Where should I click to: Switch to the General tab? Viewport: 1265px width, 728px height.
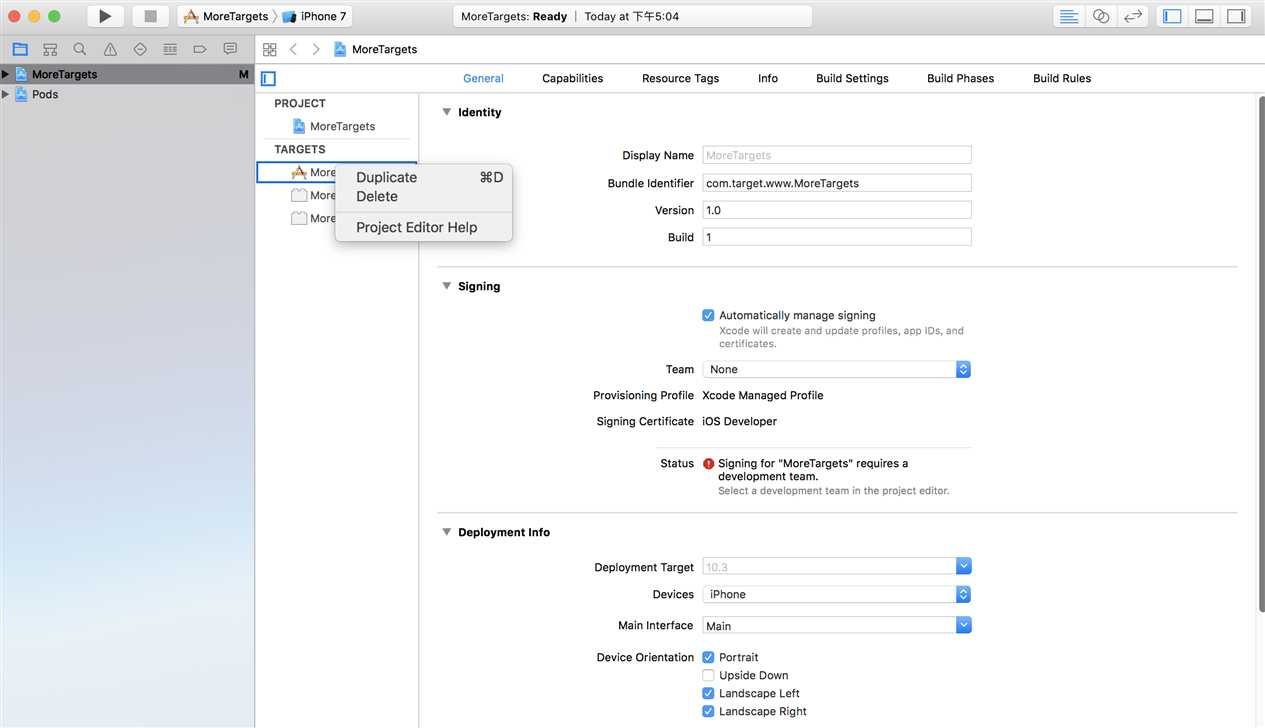(x=483, y=78)
